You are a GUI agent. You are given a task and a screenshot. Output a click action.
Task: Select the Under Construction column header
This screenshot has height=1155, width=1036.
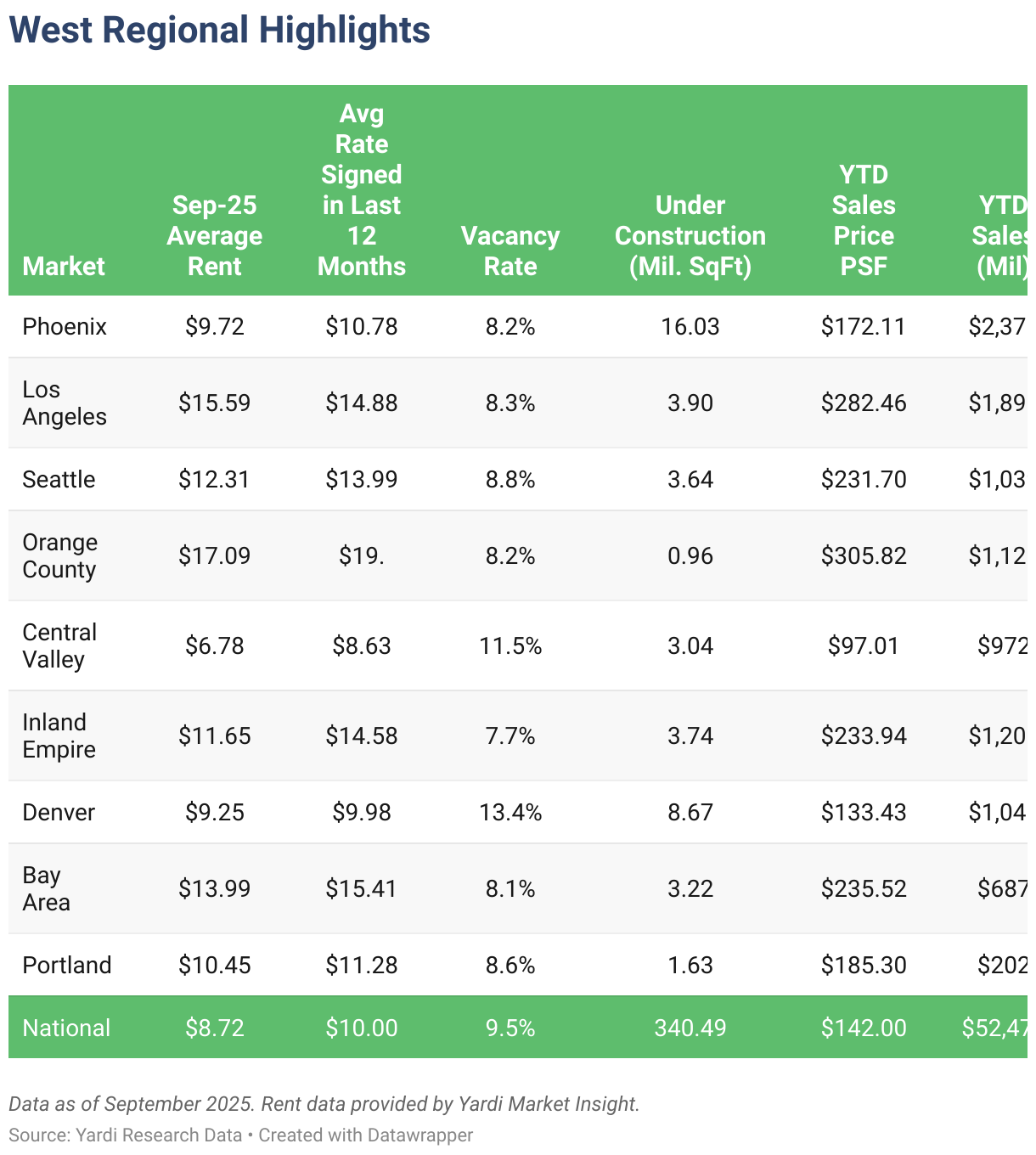click(x=690, y=235)
